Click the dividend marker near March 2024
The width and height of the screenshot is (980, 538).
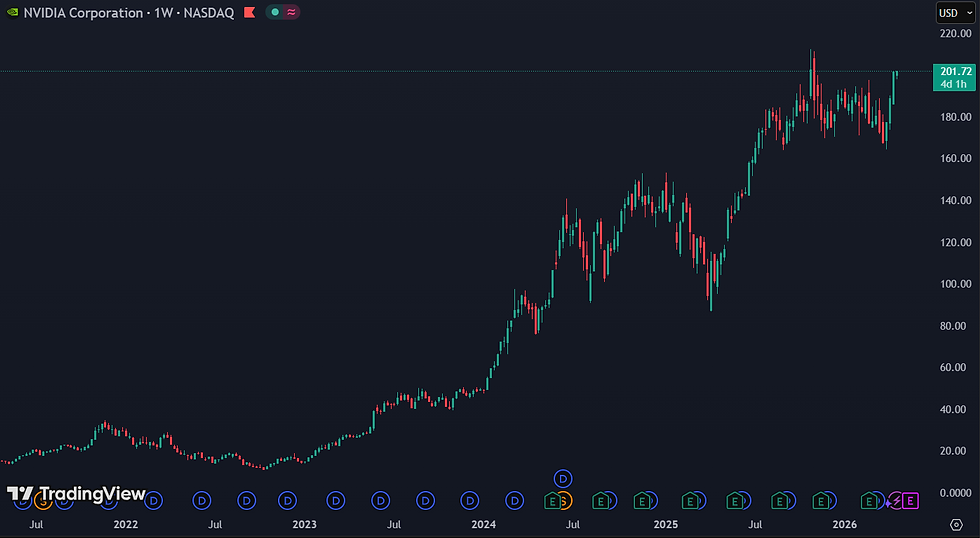point(514,501)
